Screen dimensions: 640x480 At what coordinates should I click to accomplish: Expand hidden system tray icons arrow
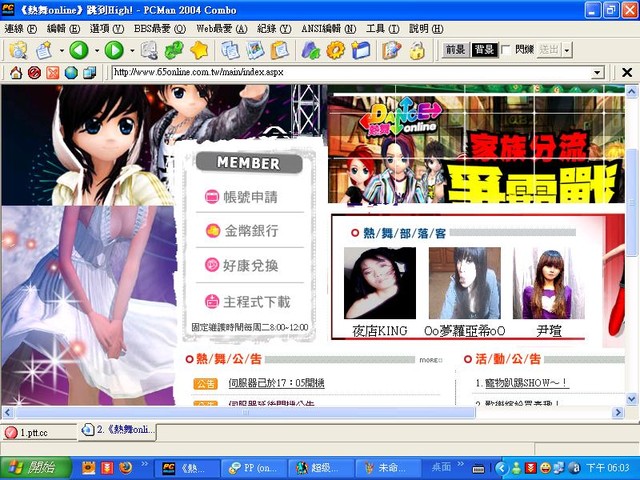(502, 468)
